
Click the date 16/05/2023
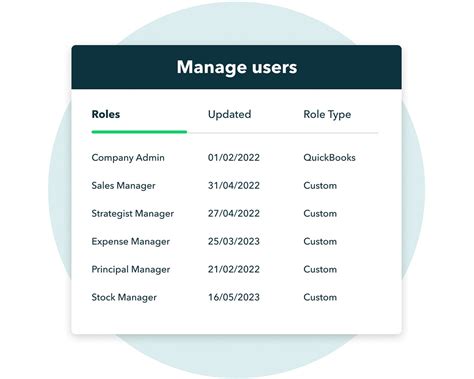(x=234, y=297)
